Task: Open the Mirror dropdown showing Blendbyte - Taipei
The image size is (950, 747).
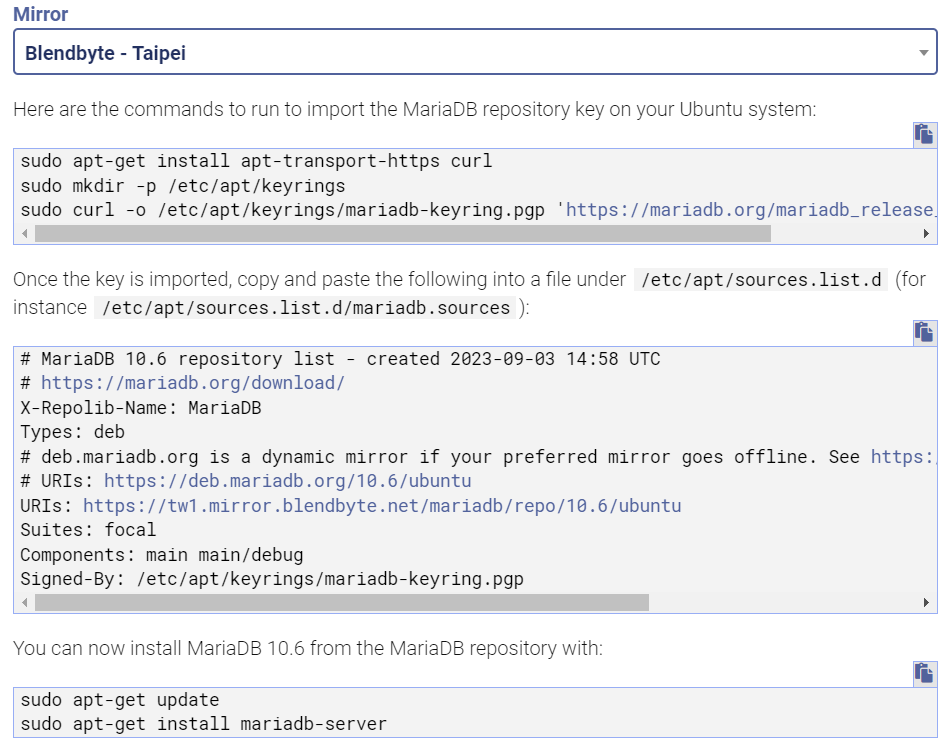Action: point(475,52)
